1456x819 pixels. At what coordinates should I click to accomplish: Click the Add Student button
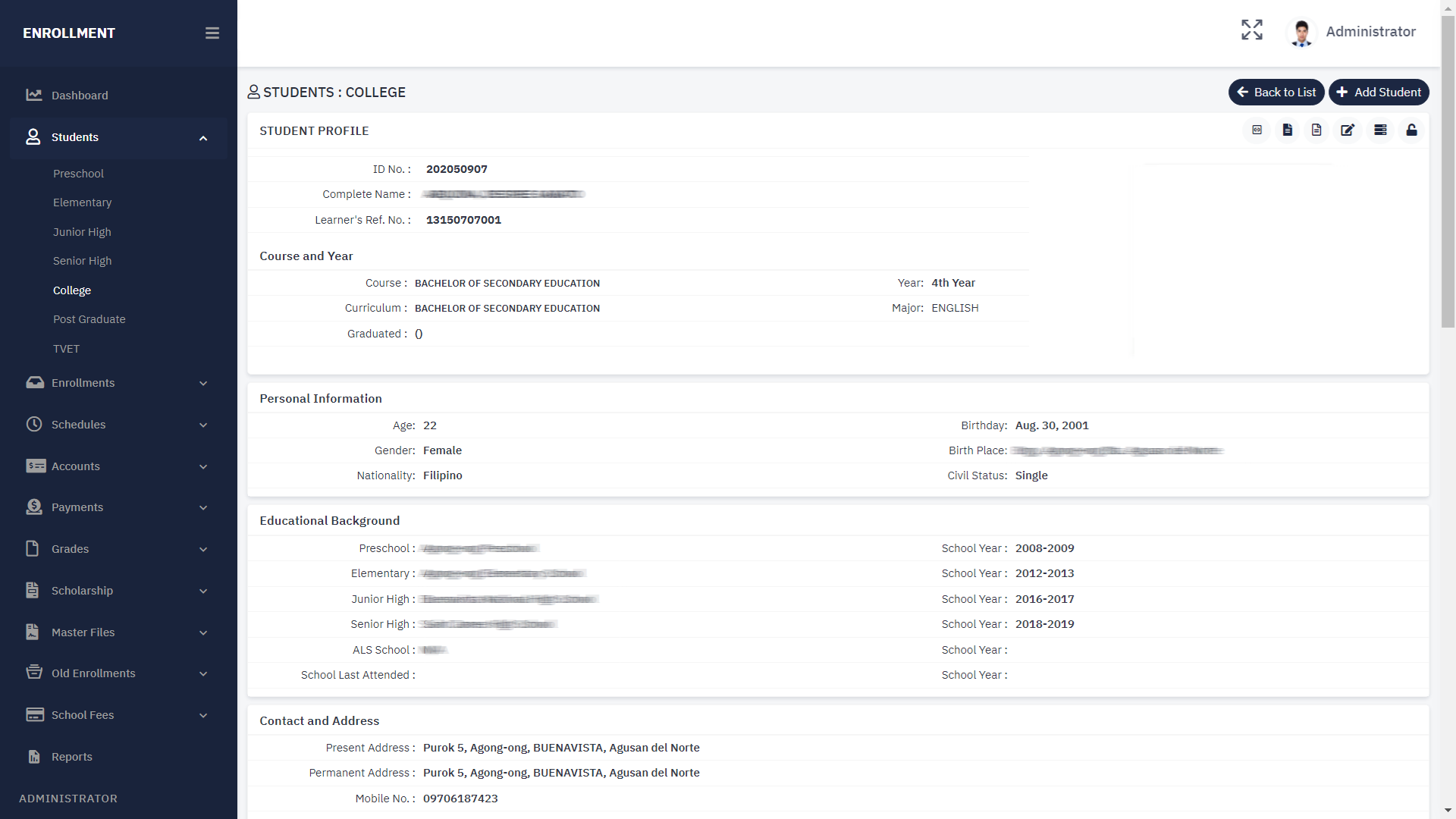point(1379,93)
